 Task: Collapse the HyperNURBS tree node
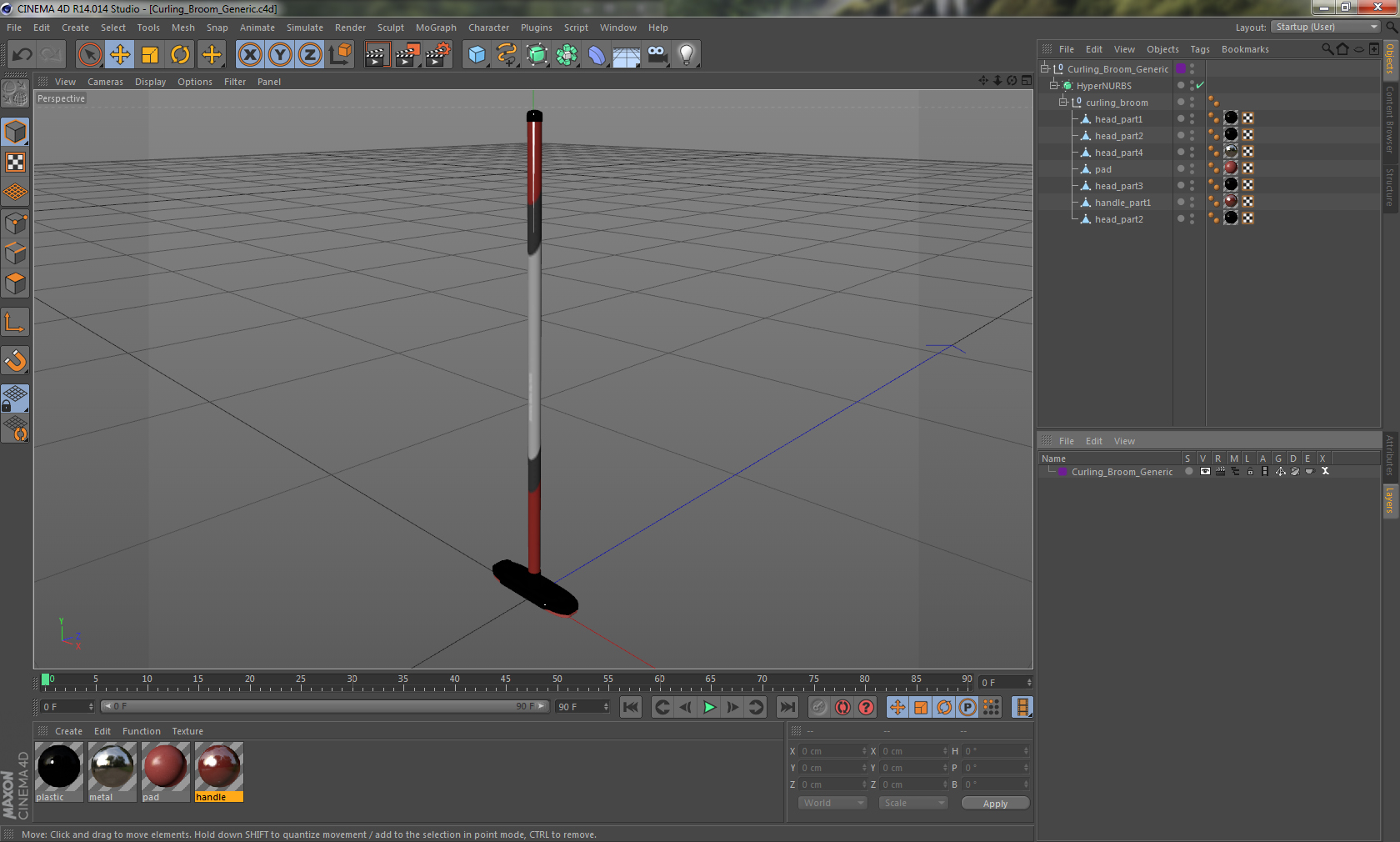[x=1053, y=85]
